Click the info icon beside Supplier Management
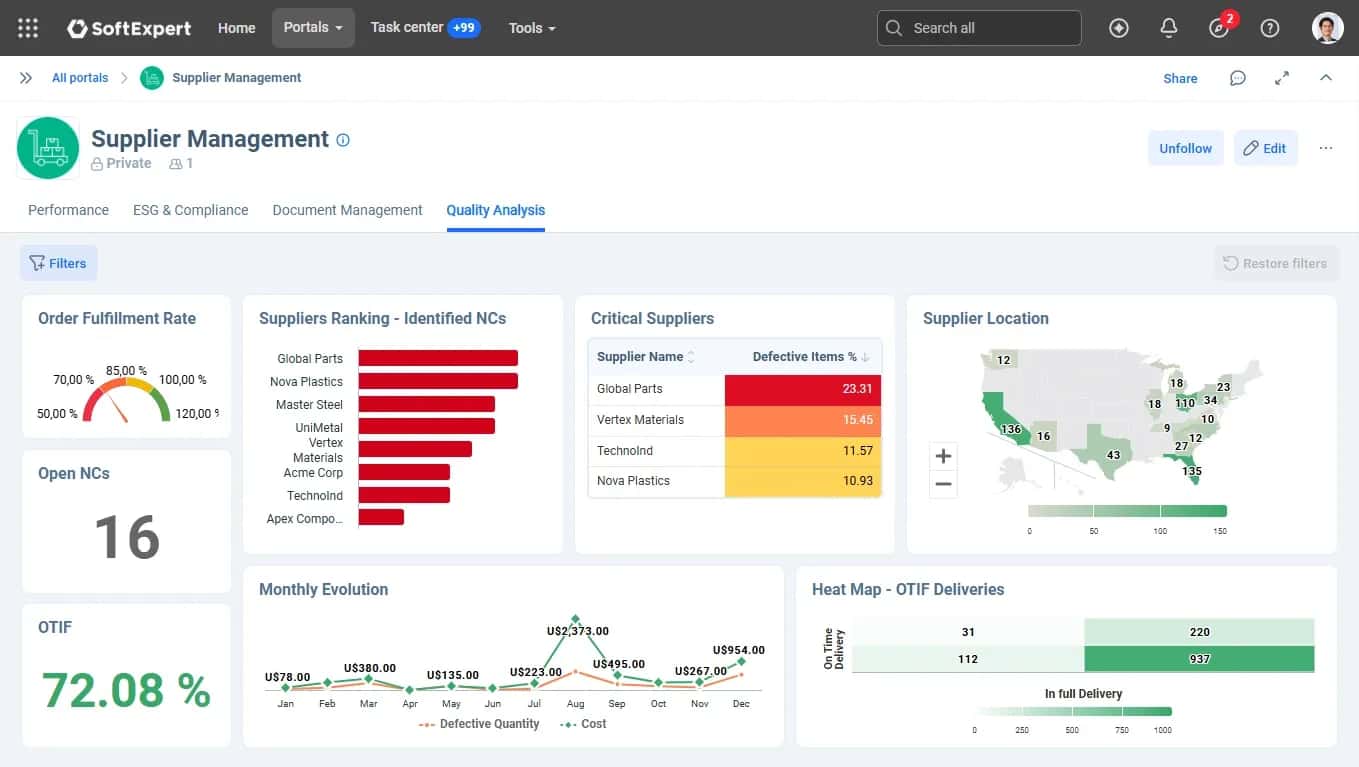 [343, 140]
